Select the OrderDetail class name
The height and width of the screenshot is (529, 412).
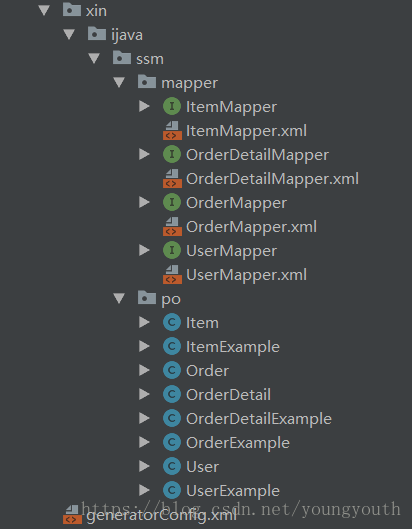228,395
